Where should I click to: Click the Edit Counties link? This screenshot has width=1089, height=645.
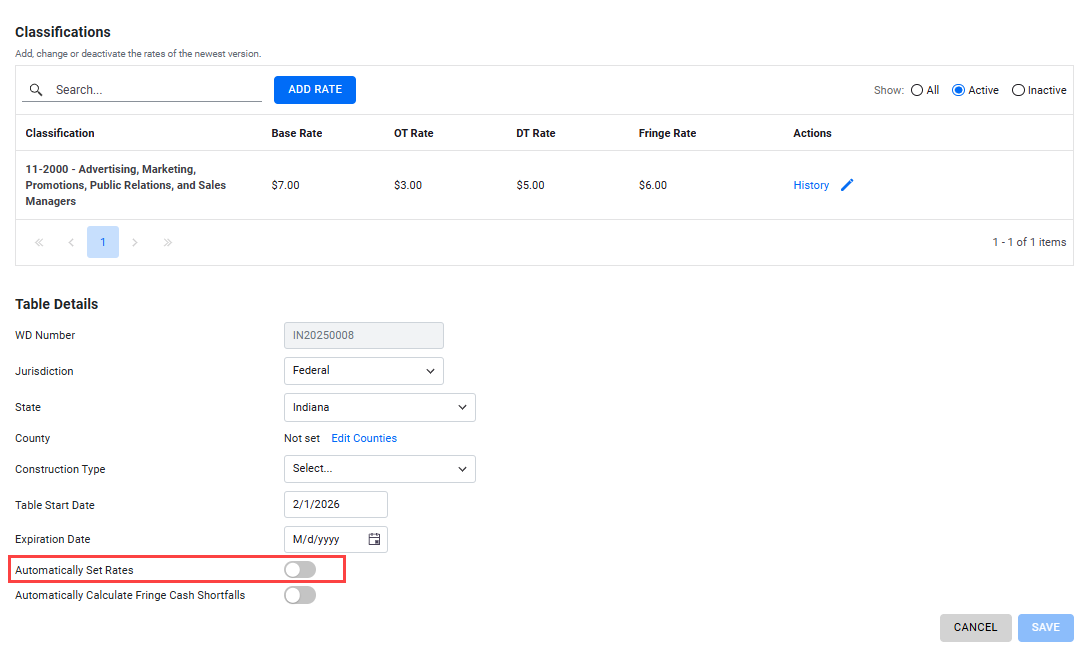point(364,438)
